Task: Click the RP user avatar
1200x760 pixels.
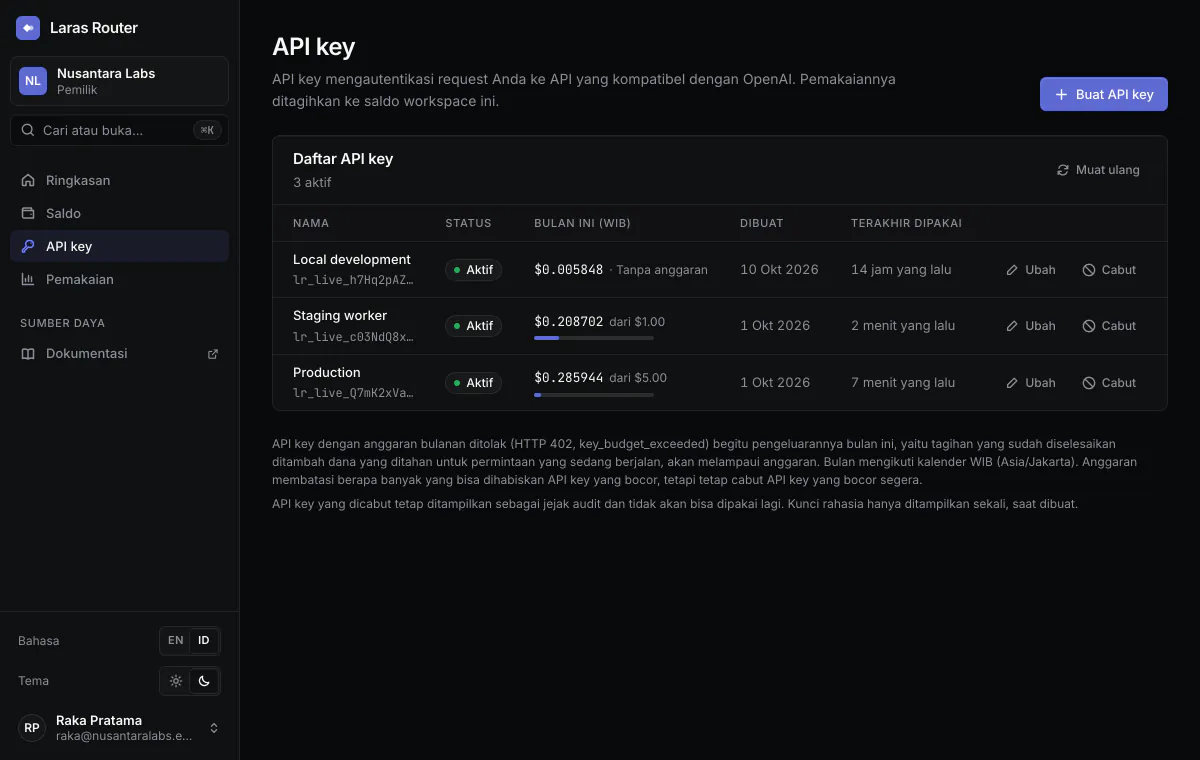Action: coord(32,728)
